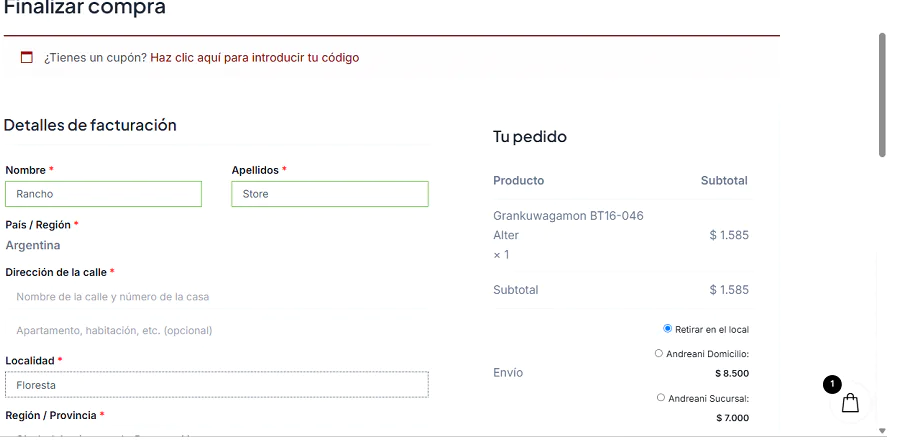Viewport: 899px width, 440px height.
Task: Click the Andreani Domicilio $ 8.500 price
Action: tap(732, 373)
